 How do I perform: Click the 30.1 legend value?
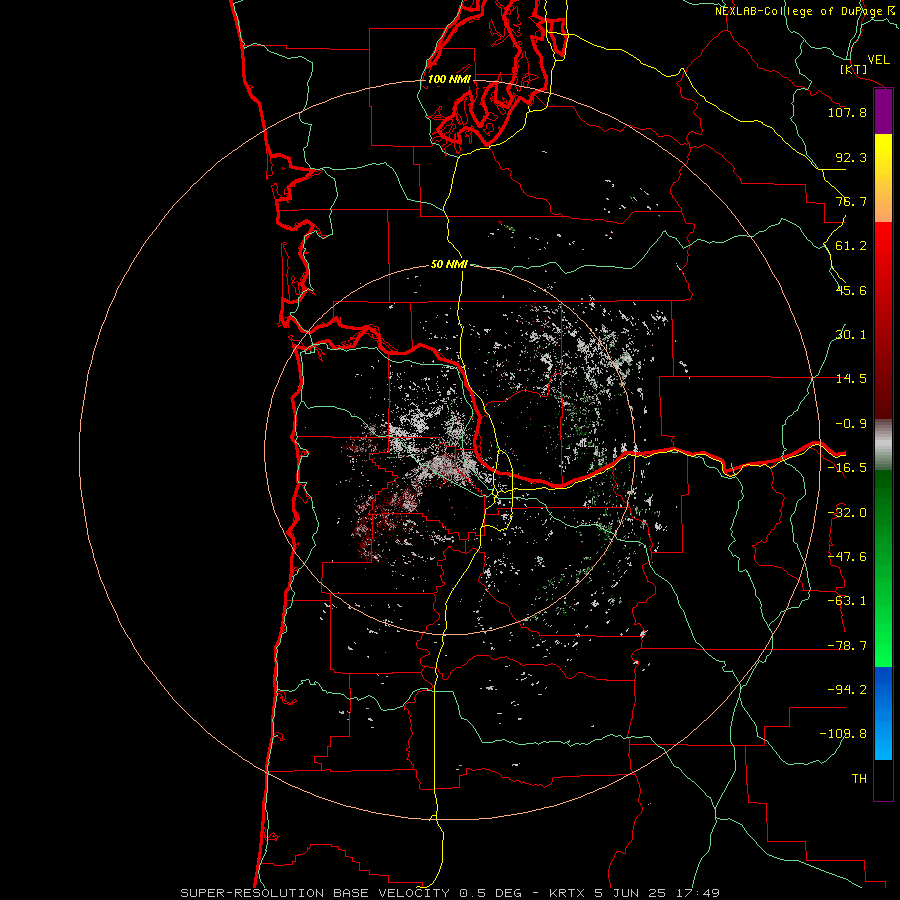tap(851, 335)
